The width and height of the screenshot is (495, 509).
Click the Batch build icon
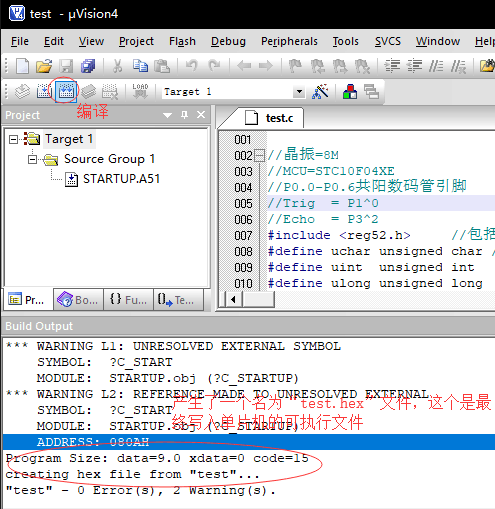(88, 91)
